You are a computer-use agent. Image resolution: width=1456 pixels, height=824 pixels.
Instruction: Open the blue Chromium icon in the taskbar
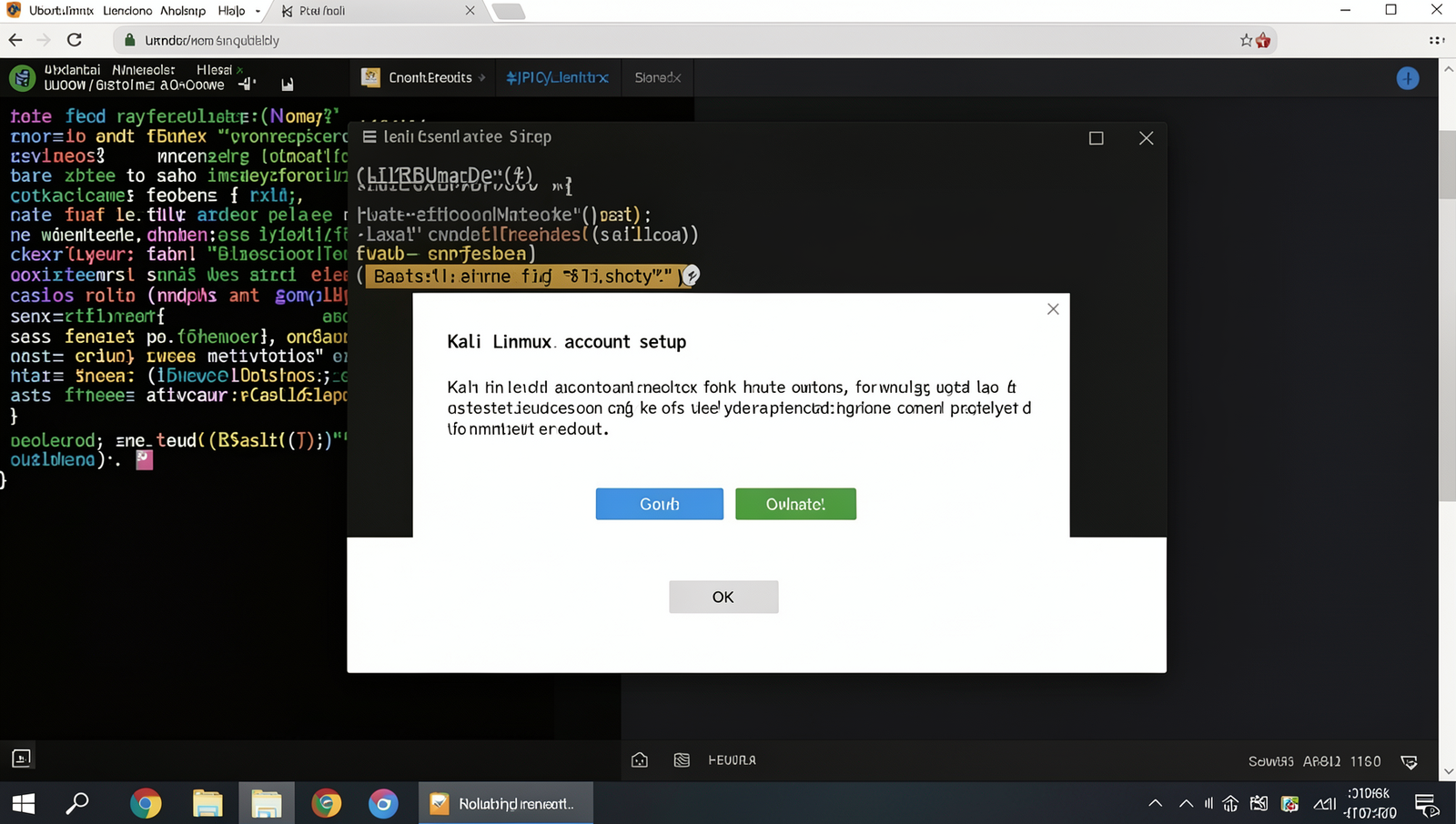[383, 803]
